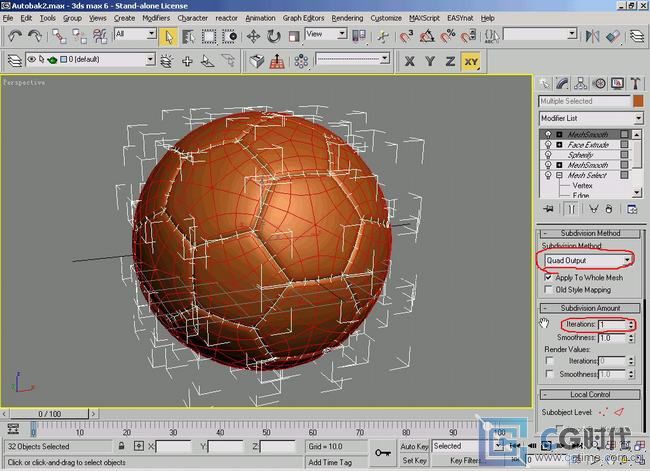Select the Move tool

(x=253, y=36)
